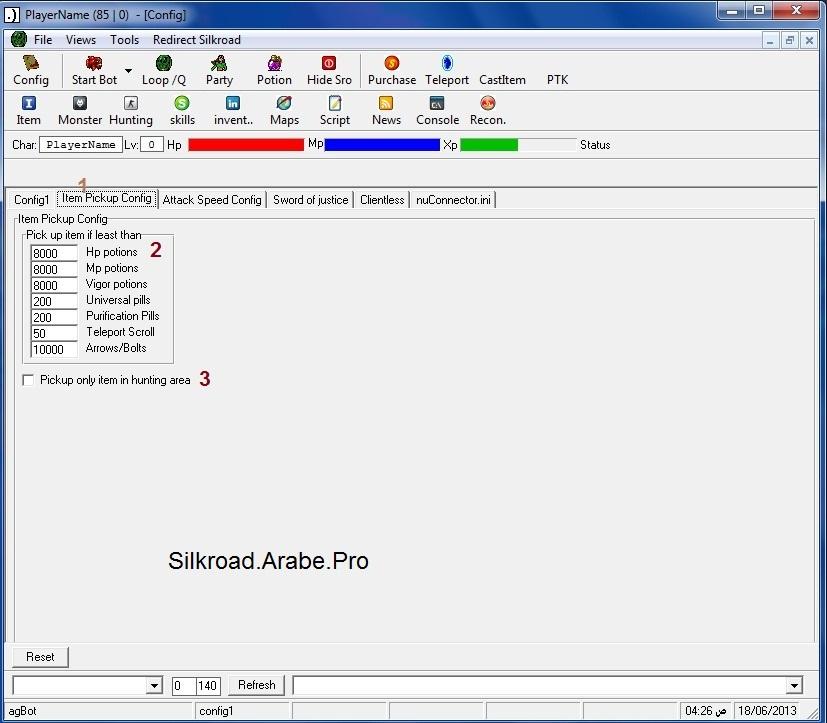Click the Arrows/Bolts amount field
This screenshot has width=827, height=723.
pyautogui.click(x=54, y=349)
